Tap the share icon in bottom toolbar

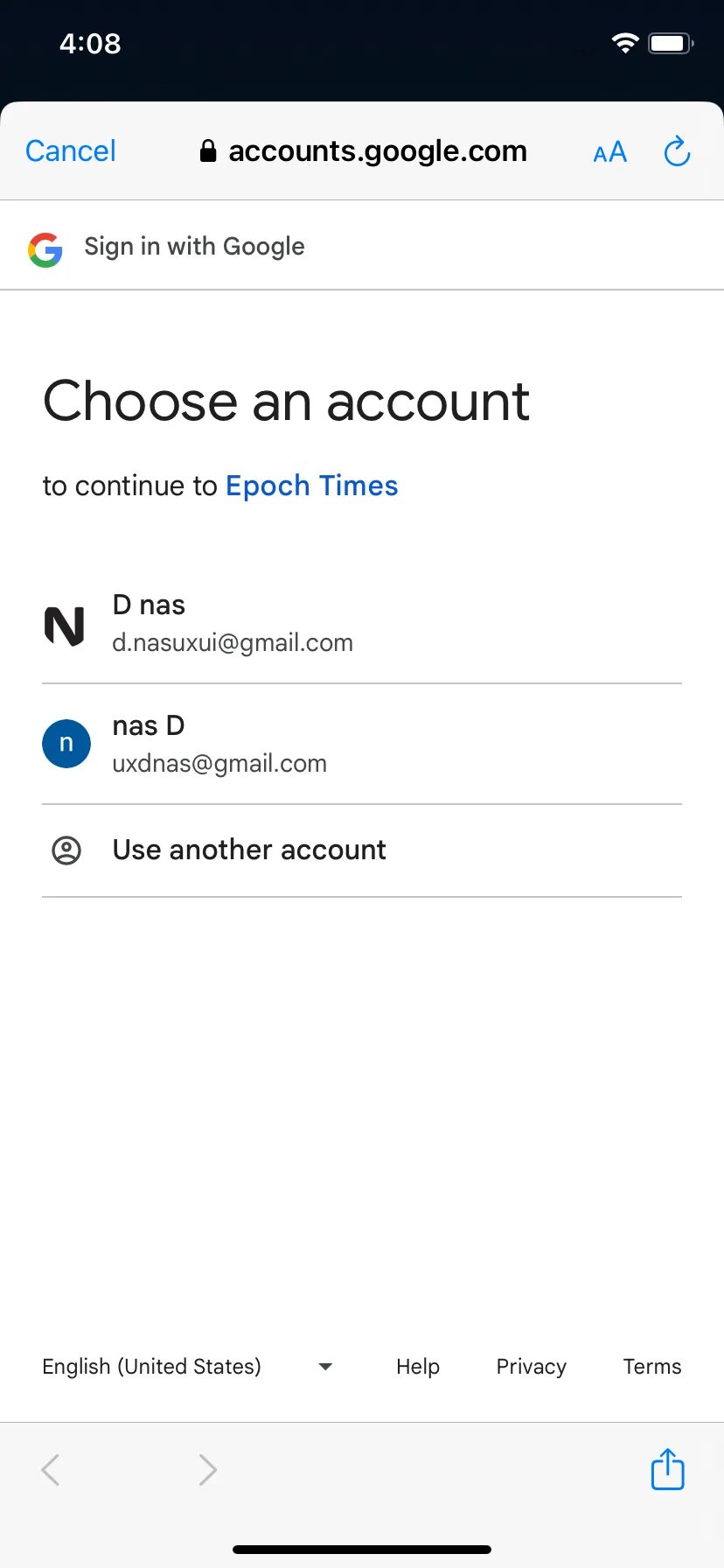[x=668, y=1469]
